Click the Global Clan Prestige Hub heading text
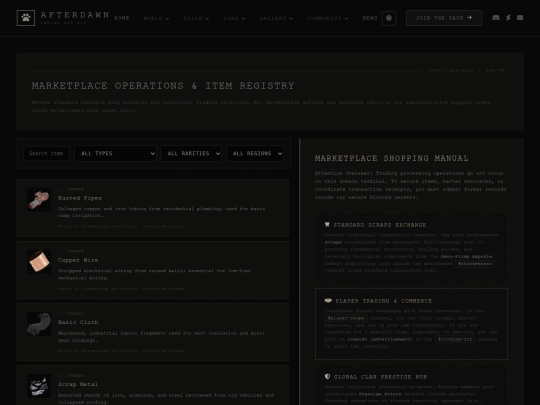 [x=381, y=377]
